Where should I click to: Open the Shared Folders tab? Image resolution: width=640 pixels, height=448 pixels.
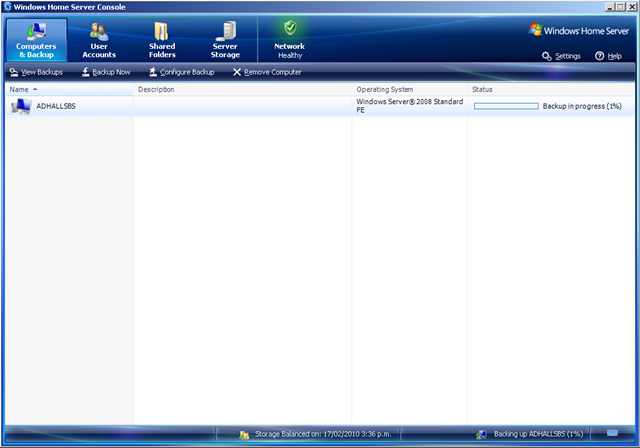(162, 40)
